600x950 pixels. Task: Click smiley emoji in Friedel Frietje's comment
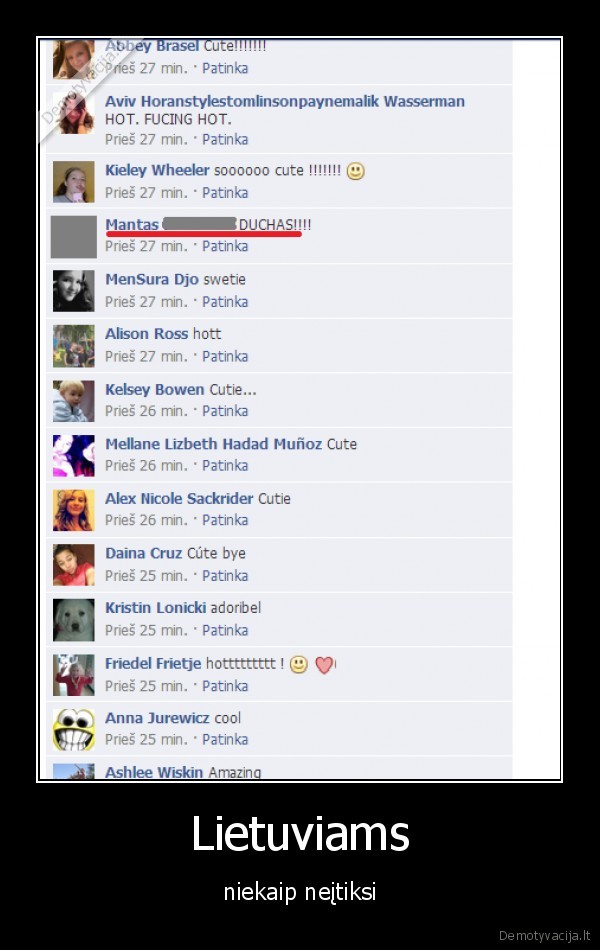point(298,665)
